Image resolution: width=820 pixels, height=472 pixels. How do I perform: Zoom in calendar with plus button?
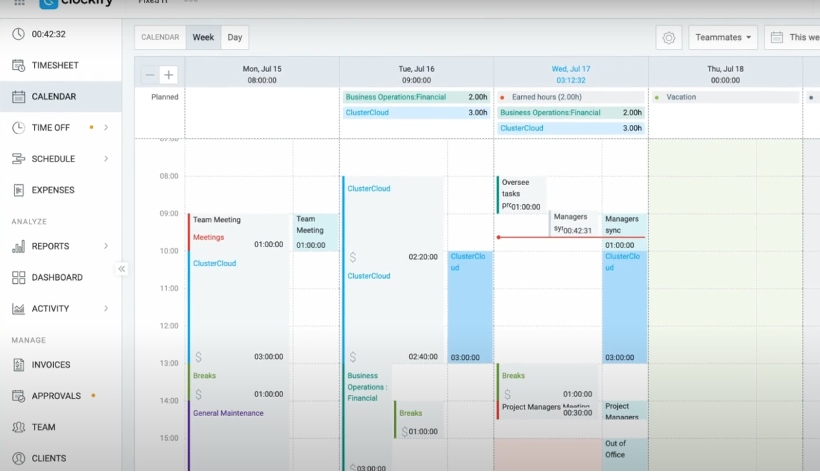168,75
